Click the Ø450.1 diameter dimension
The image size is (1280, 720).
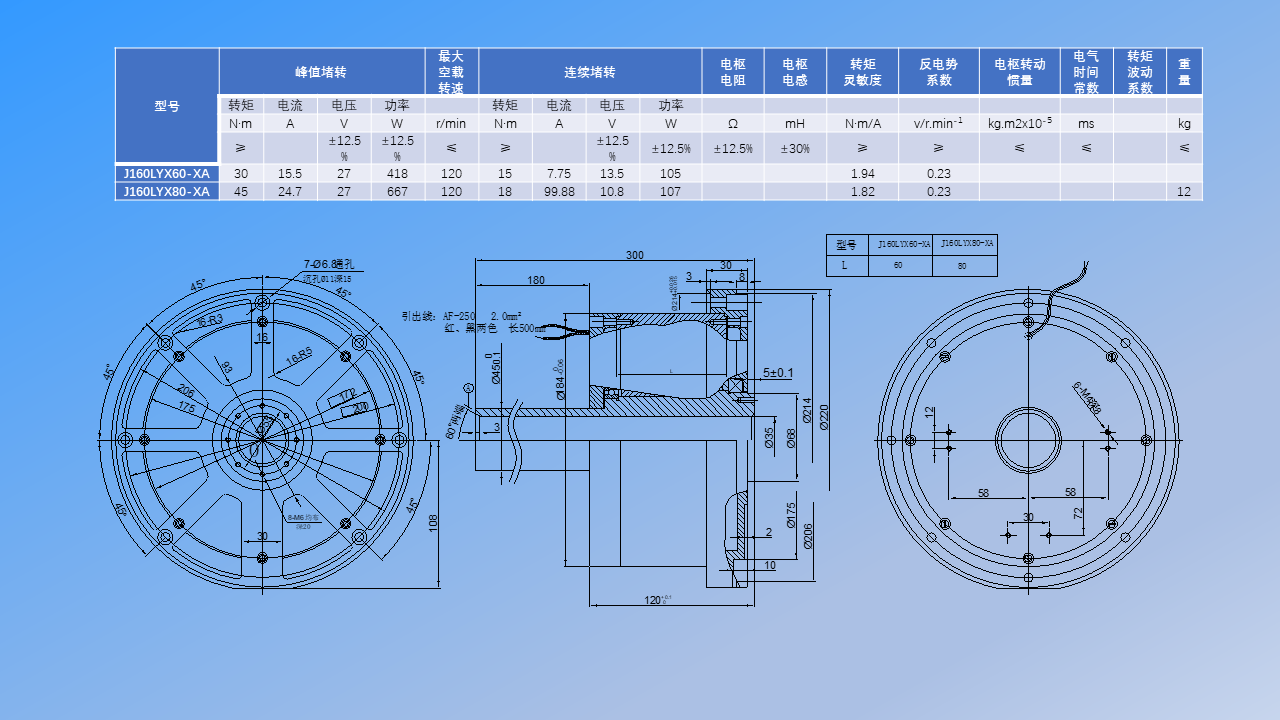tap(495, 368)
